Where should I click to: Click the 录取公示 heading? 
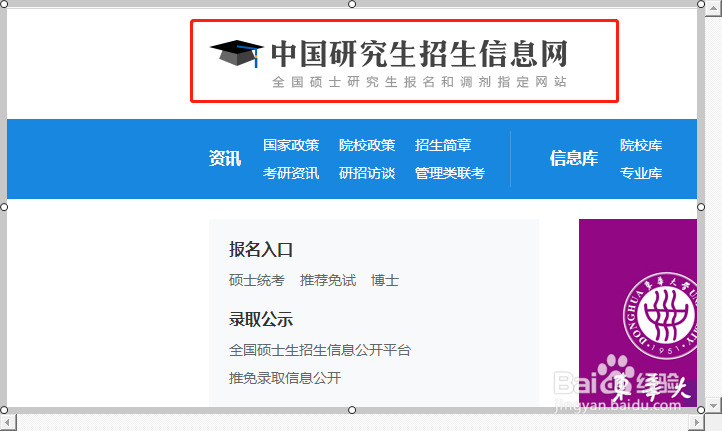(x=261, y=319)
